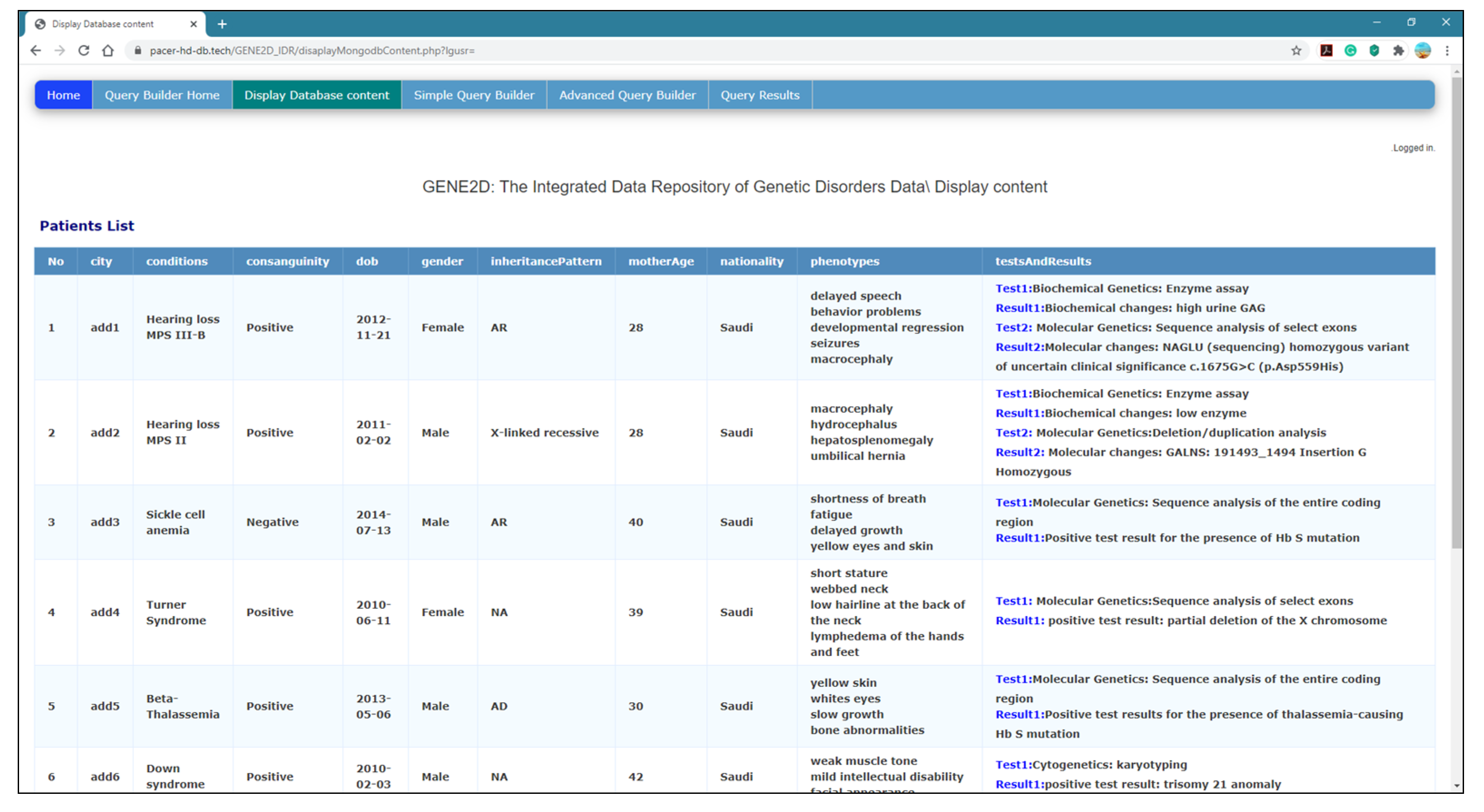The height and width of the screenshot is (812, 1484).
Task: Open a new browser tab
Action: click(x=222, y=24)
